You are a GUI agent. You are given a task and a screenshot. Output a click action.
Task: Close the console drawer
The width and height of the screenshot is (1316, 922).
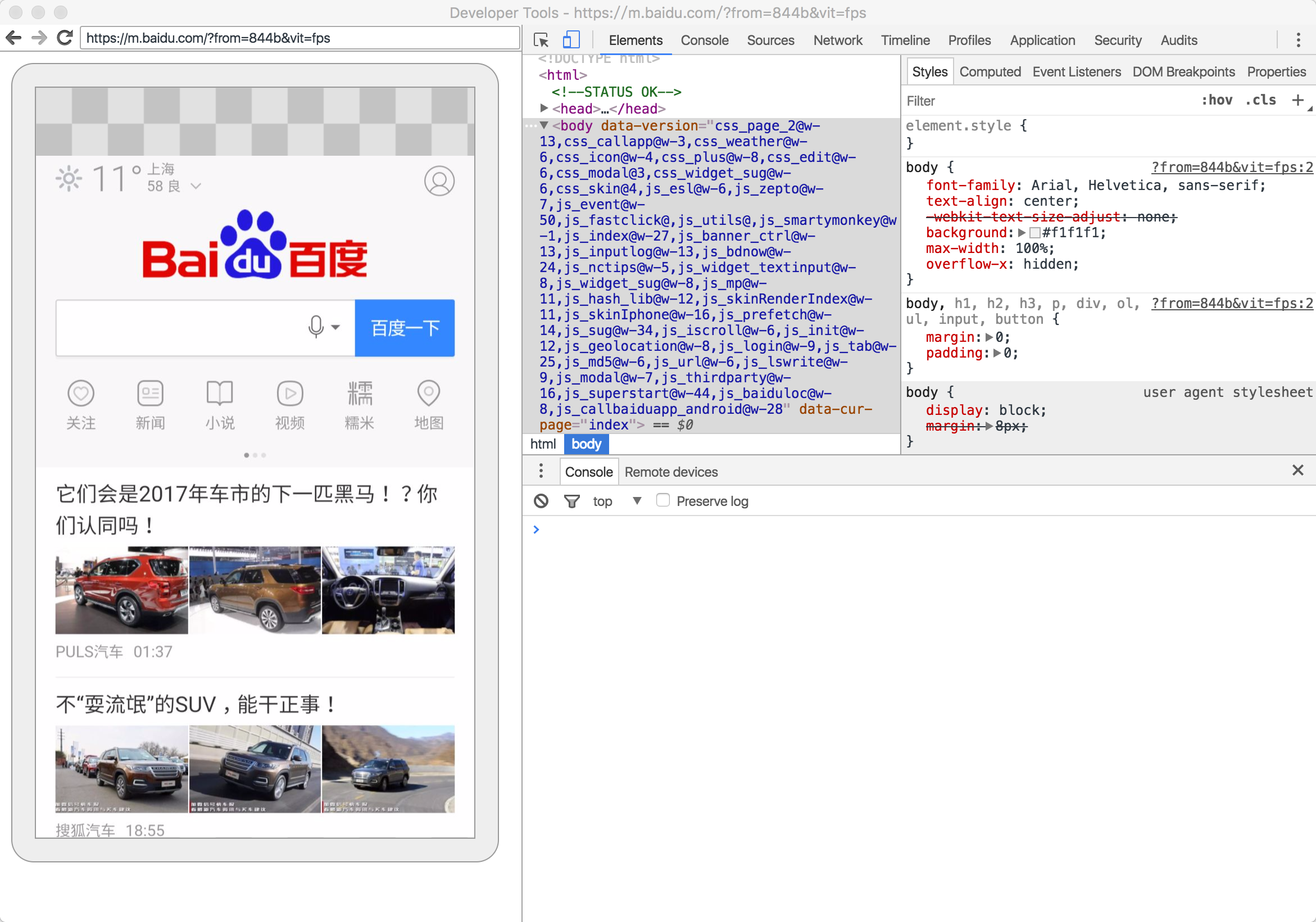point(1297,471)
